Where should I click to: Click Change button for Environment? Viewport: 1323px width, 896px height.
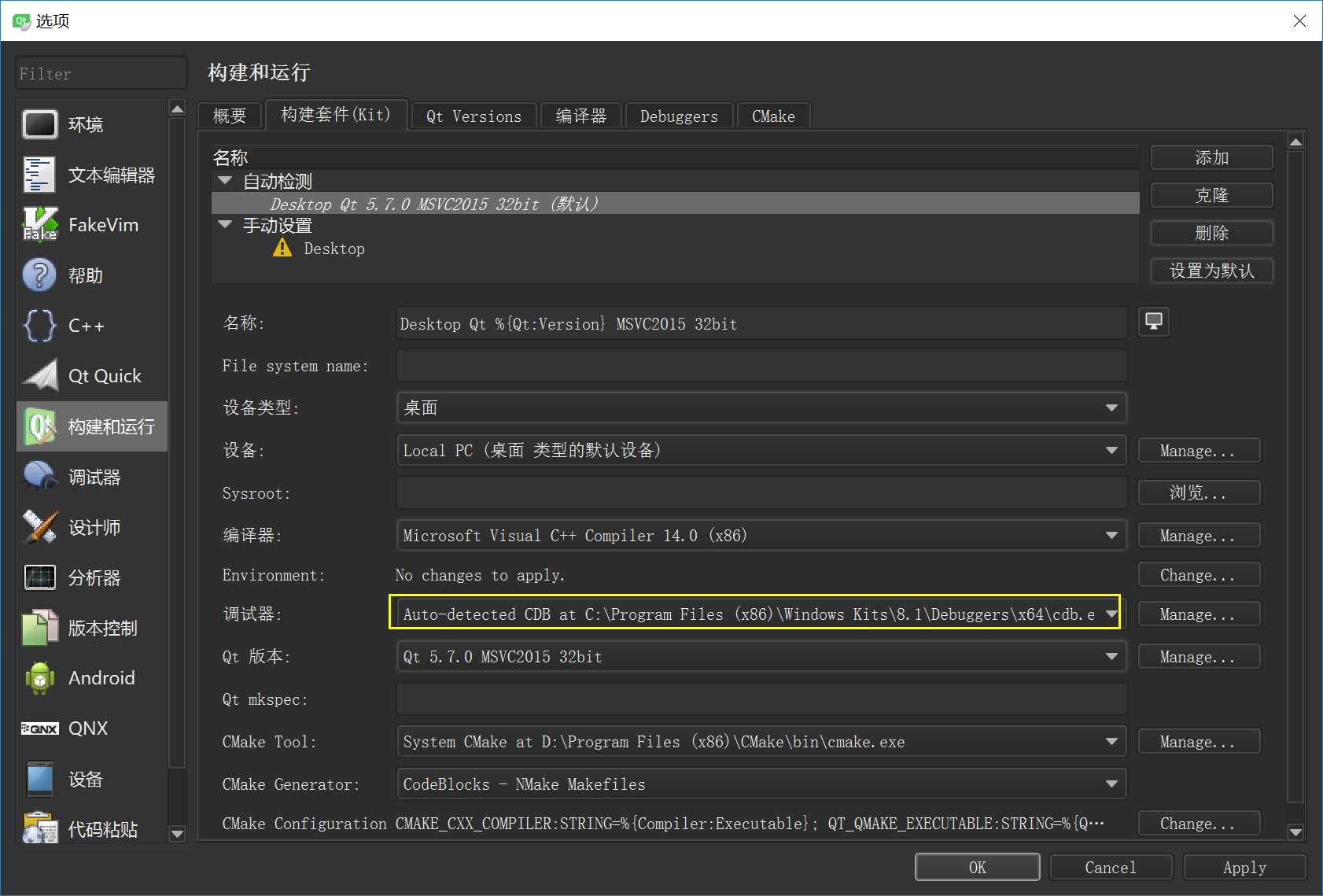click(1199, 574)
